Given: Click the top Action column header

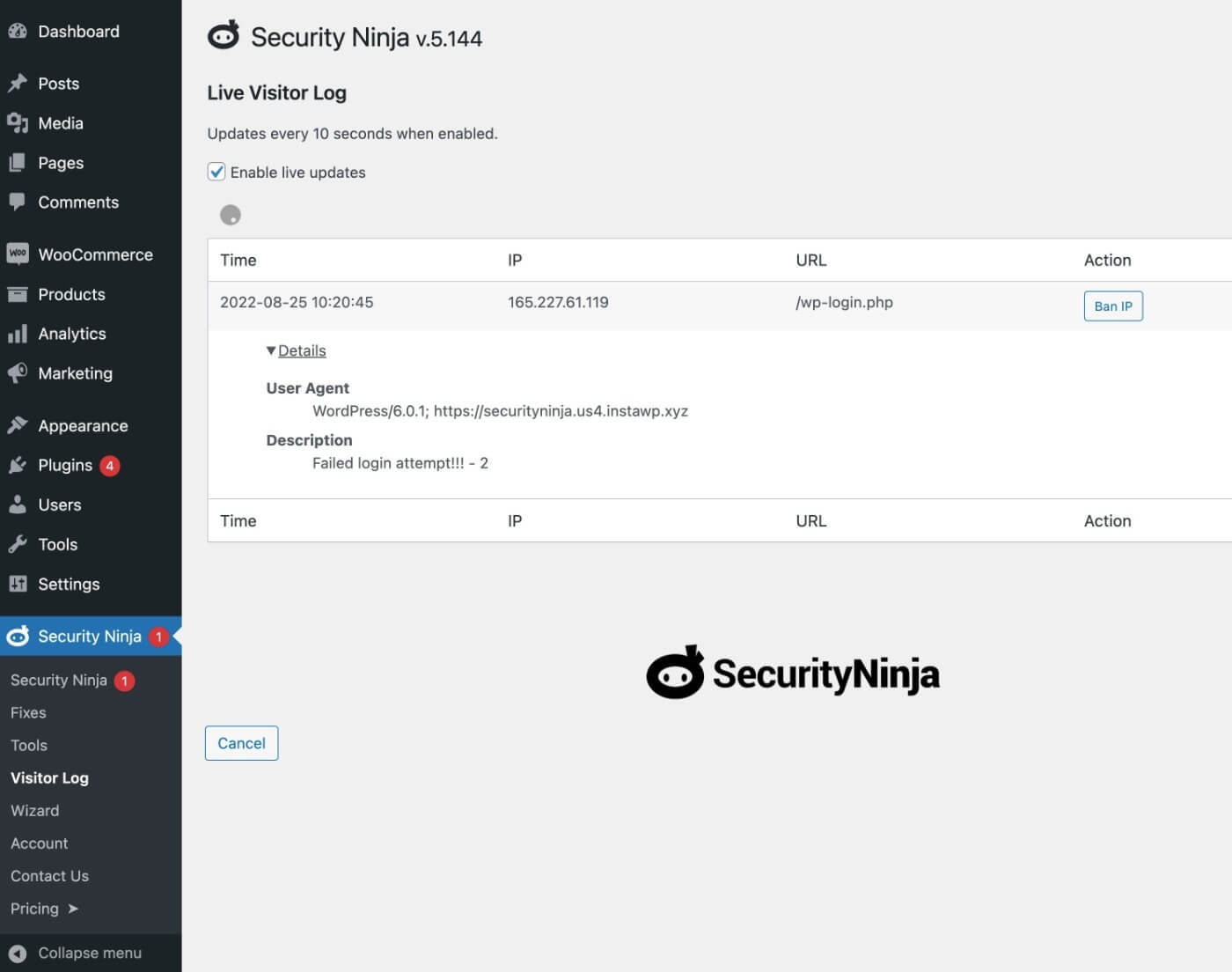Looking at the screenshot, I should [x=1107, y=260].
